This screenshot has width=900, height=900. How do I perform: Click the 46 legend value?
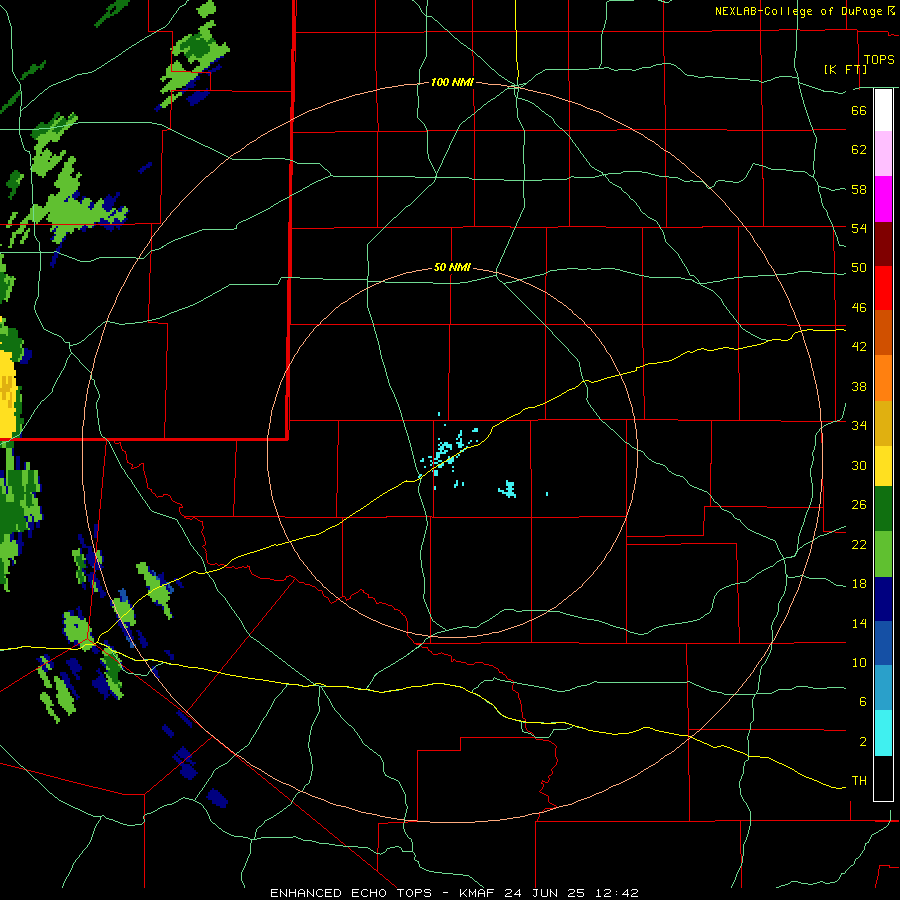[859, 308]
